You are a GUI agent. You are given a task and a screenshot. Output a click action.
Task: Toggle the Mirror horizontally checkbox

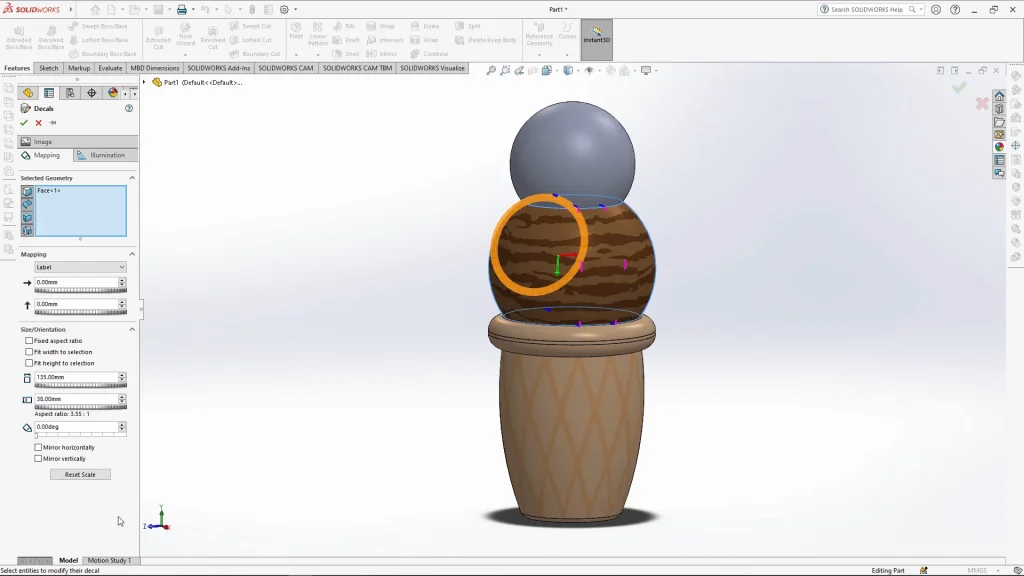tap(39, 447)
